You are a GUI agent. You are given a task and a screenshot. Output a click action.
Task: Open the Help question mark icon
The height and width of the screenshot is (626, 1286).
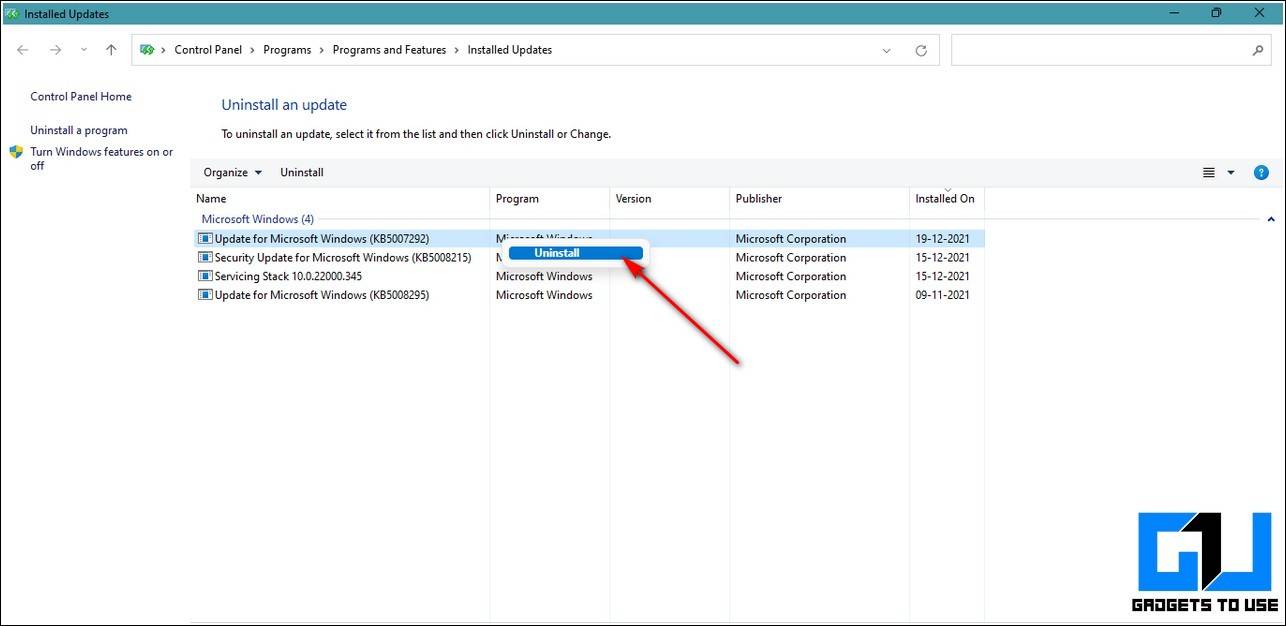(x=1261, y=173)
